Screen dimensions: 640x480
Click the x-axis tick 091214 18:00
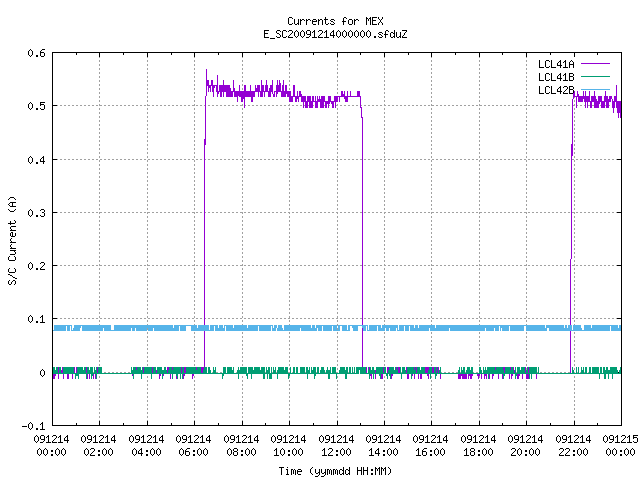point(478,446)
